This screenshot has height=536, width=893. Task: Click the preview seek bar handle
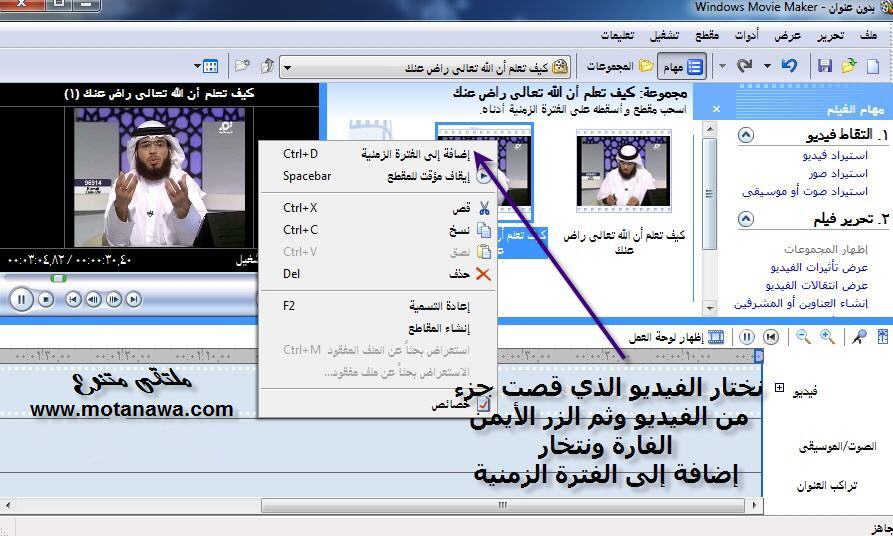[58, 278]
